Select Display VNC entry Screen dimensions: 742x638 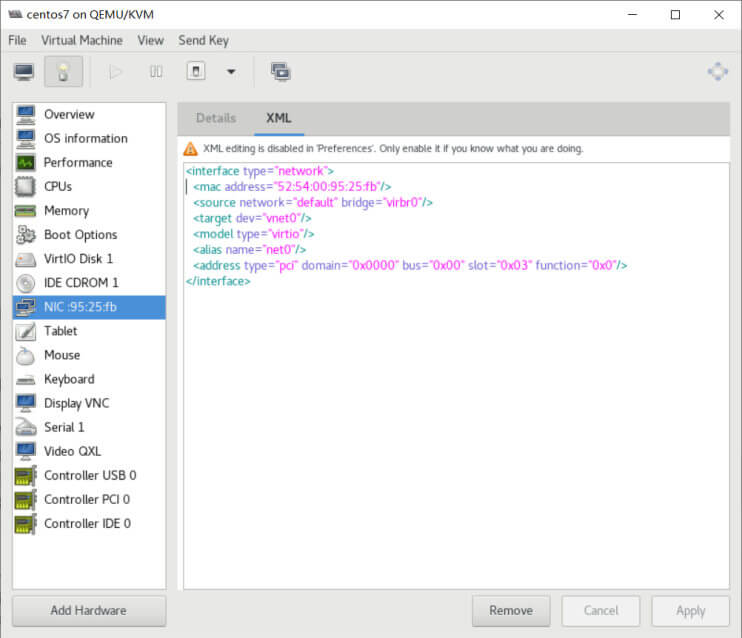pos(89,403)
